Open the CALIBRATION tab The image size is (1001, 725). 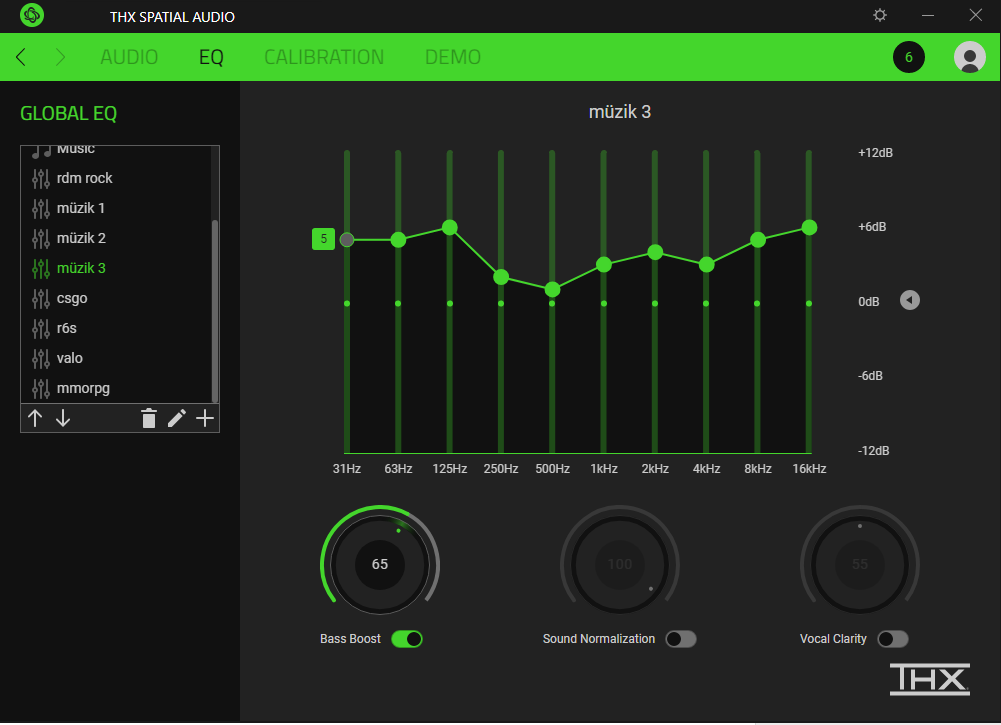point(324,57)
